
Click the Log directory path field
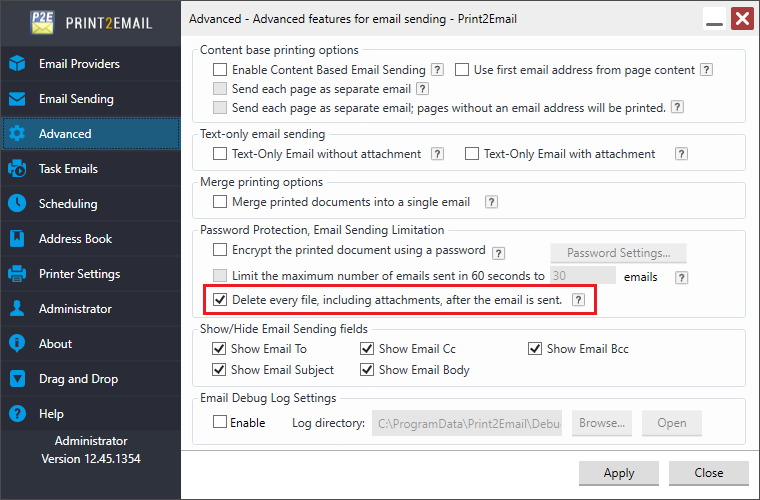[x=467, y=423]
